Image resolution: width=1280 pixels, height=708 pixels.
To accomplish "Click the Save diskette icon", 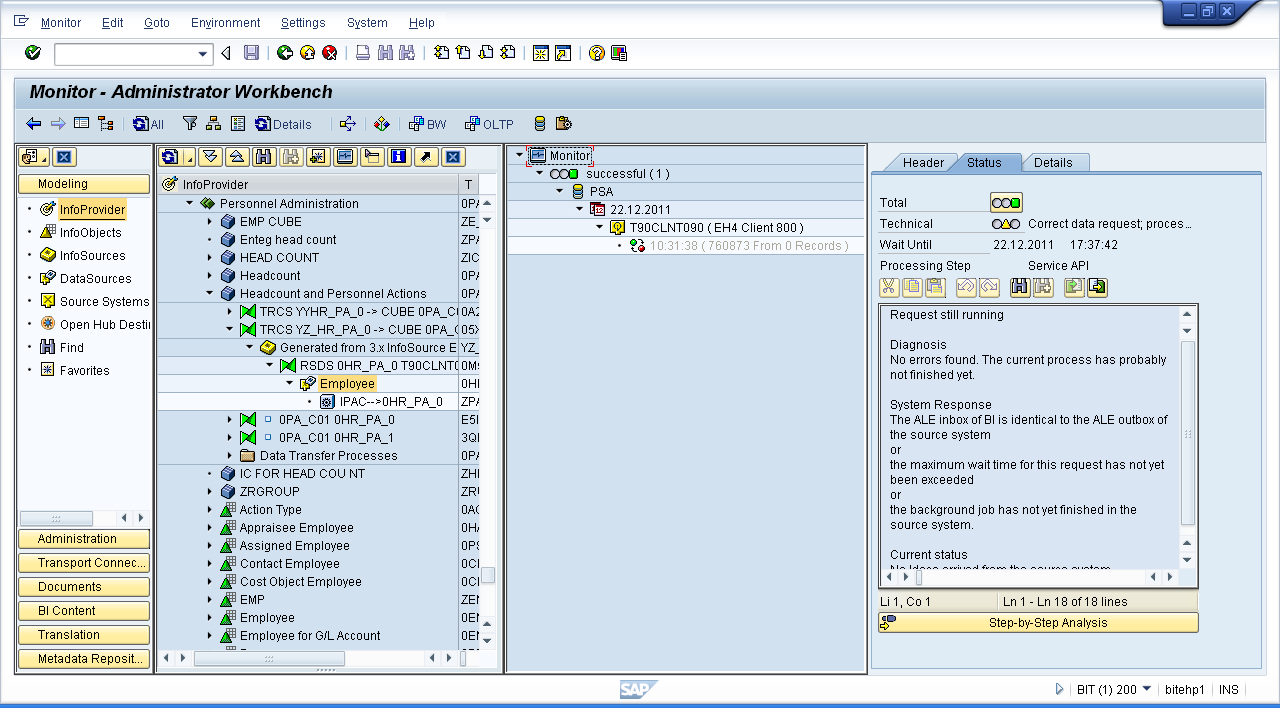I will (x=251, y=53).
